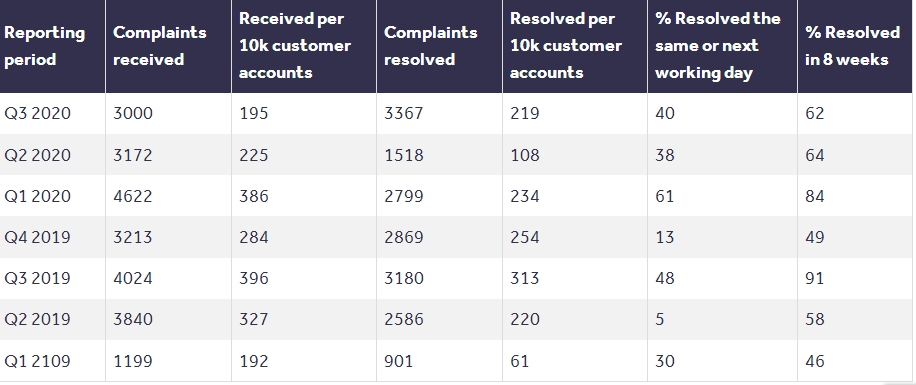This screenshot has height=385, width=916.
Task: Select the Q3 2019 reporting period cell
Action: (37, 278)
